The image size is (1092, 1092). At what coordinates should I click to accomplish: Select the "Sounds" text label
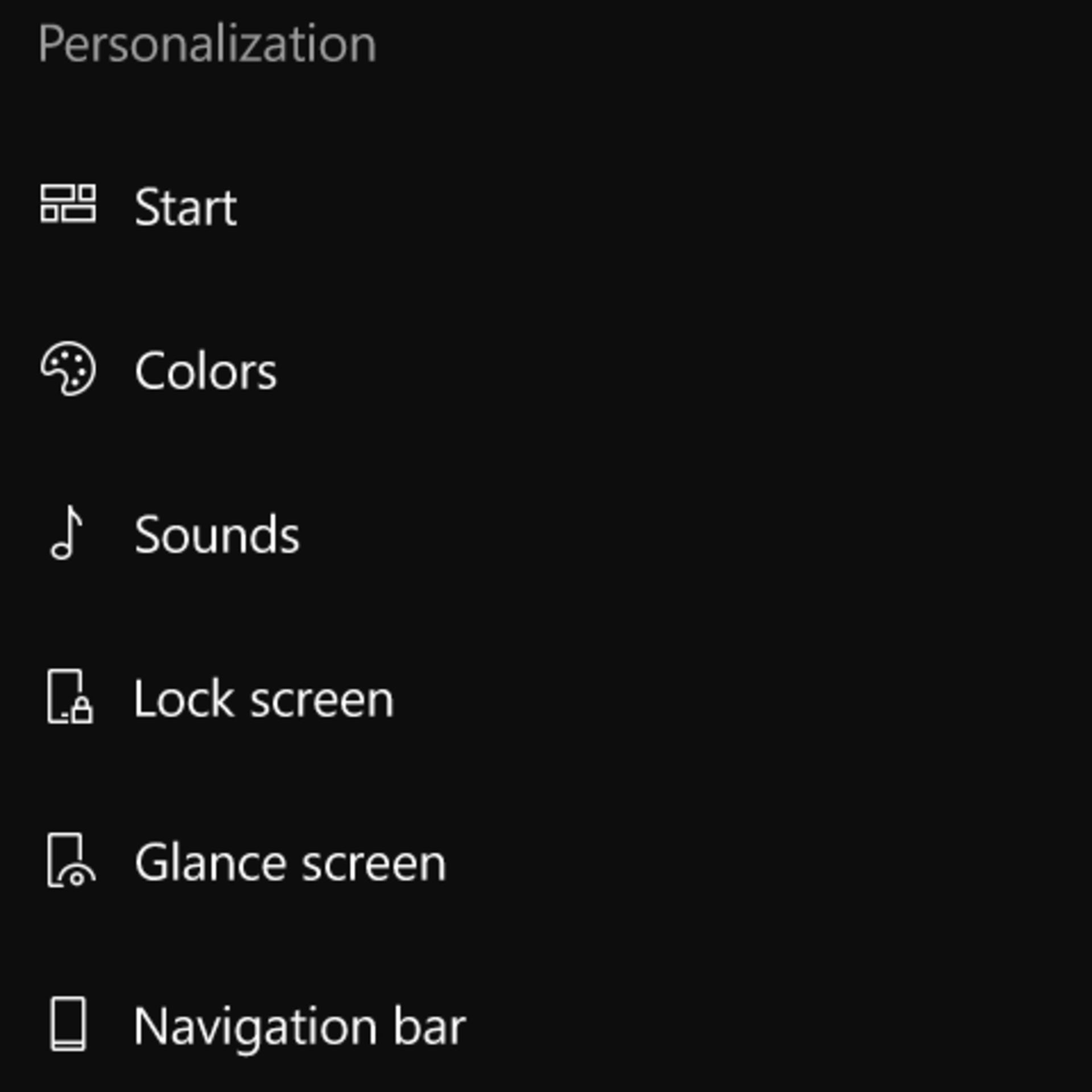pos(217,535)
